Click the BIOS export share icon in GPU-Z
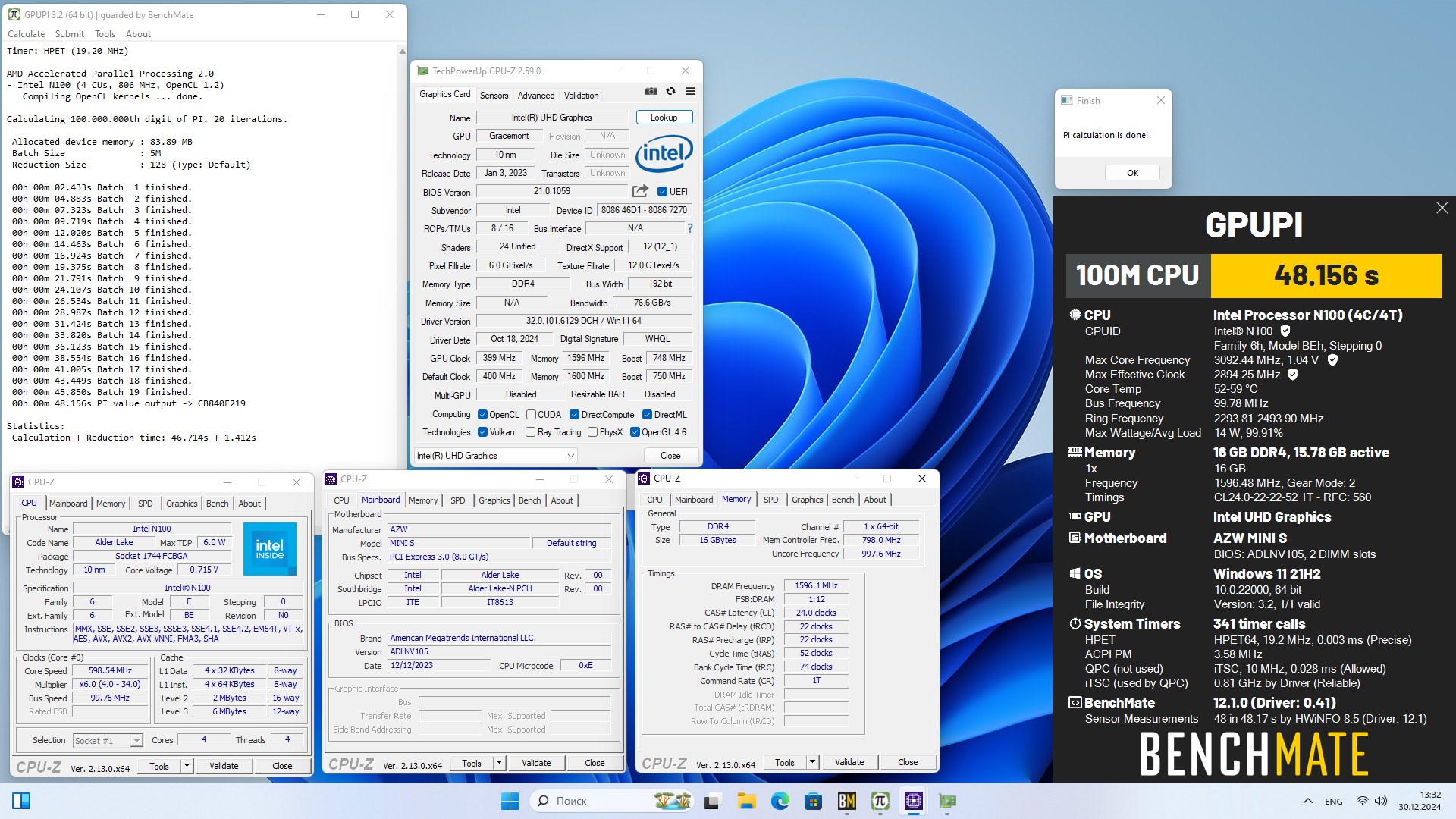 click(x=640, y=191)
